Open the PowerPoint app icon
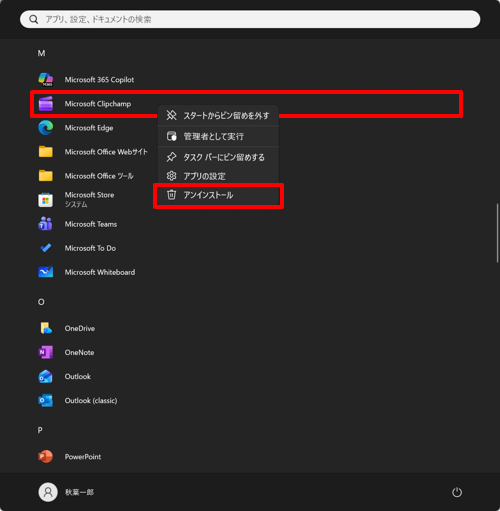The width and height of the screenshot is (500, 511). (x=46, y=457)
